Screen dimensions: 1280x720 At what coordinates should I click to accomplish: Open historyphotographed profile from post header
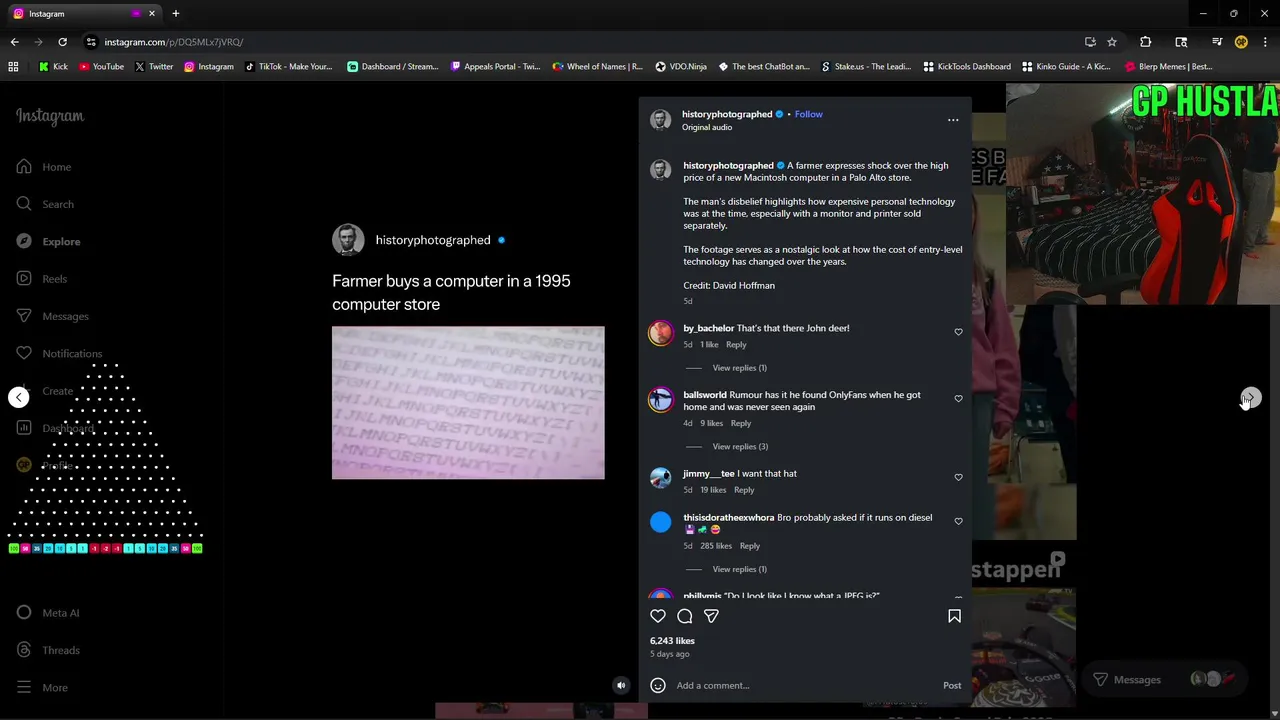click(727, 114)
